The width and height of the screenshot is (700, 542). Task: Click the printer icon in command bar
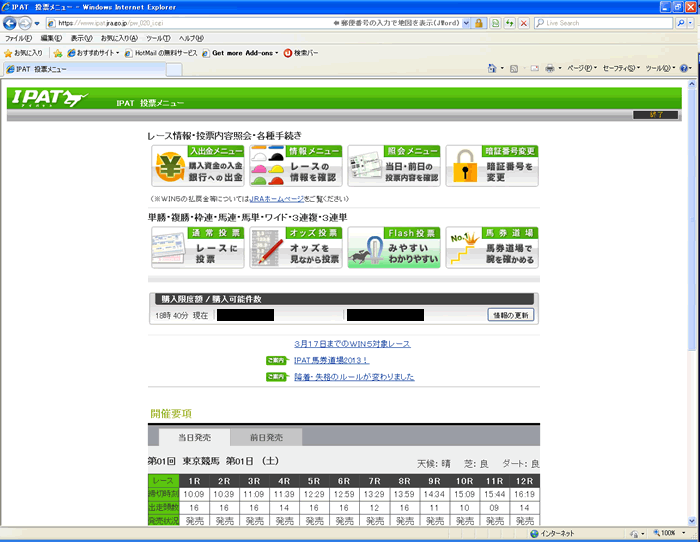pyautogui.click(x=550, y=68)
